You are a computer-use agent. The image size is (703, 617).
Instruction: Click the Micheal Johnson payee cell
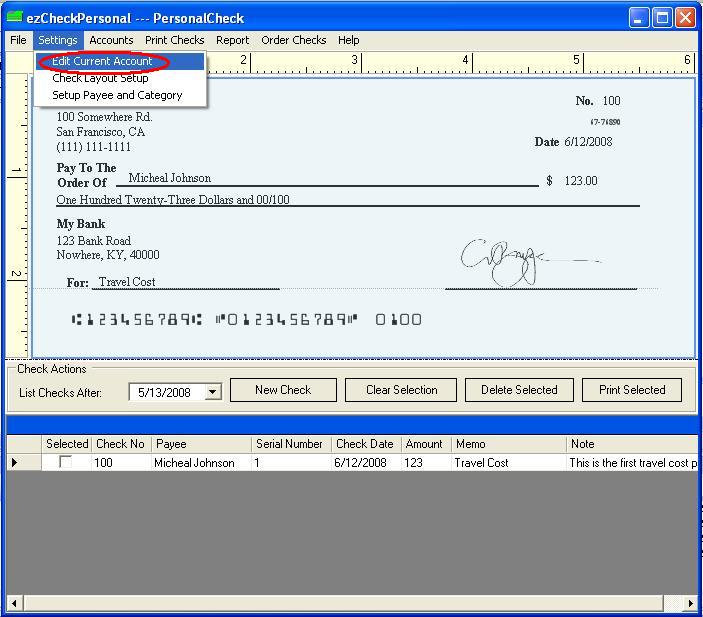coord(201,463)
